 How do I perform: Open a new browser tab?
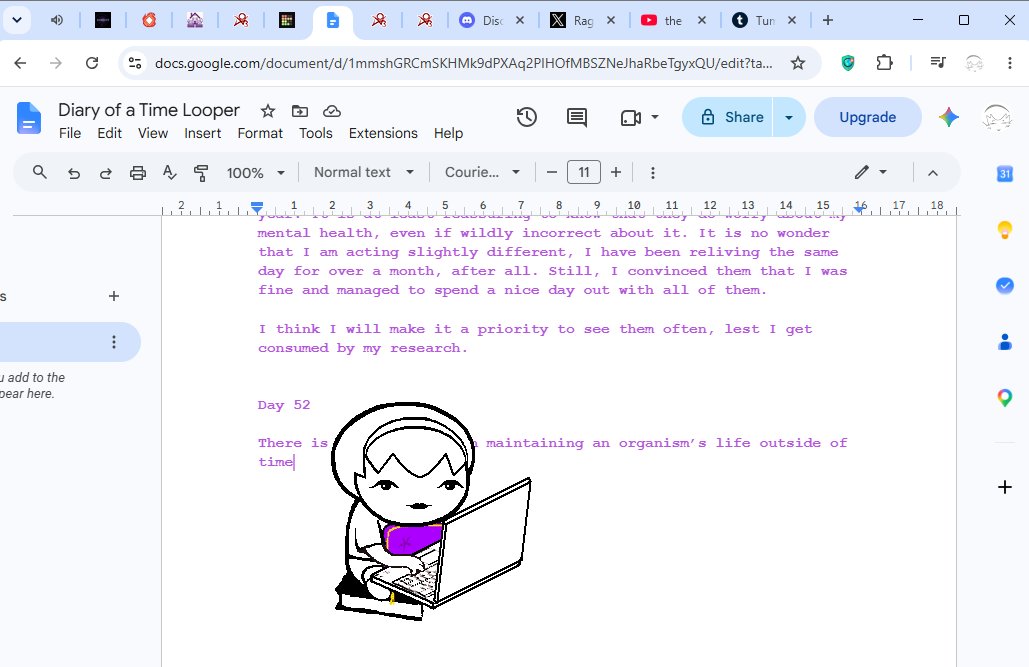point(828,20)
